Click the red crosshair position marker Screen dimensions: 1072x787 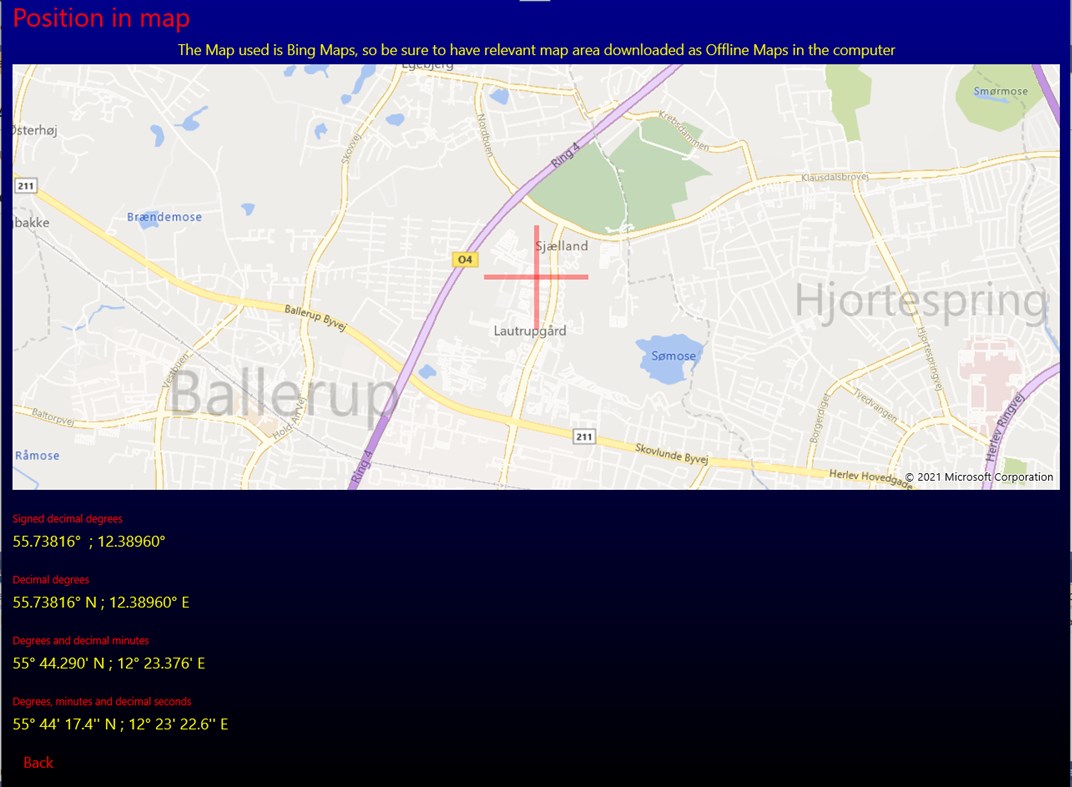coord(536,275)
